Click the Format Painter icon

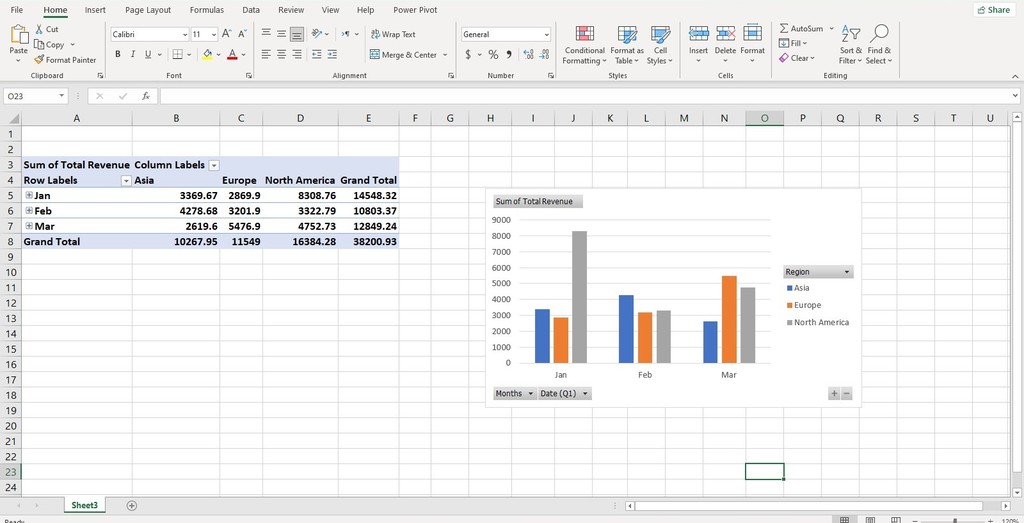[x=39, y=59]
